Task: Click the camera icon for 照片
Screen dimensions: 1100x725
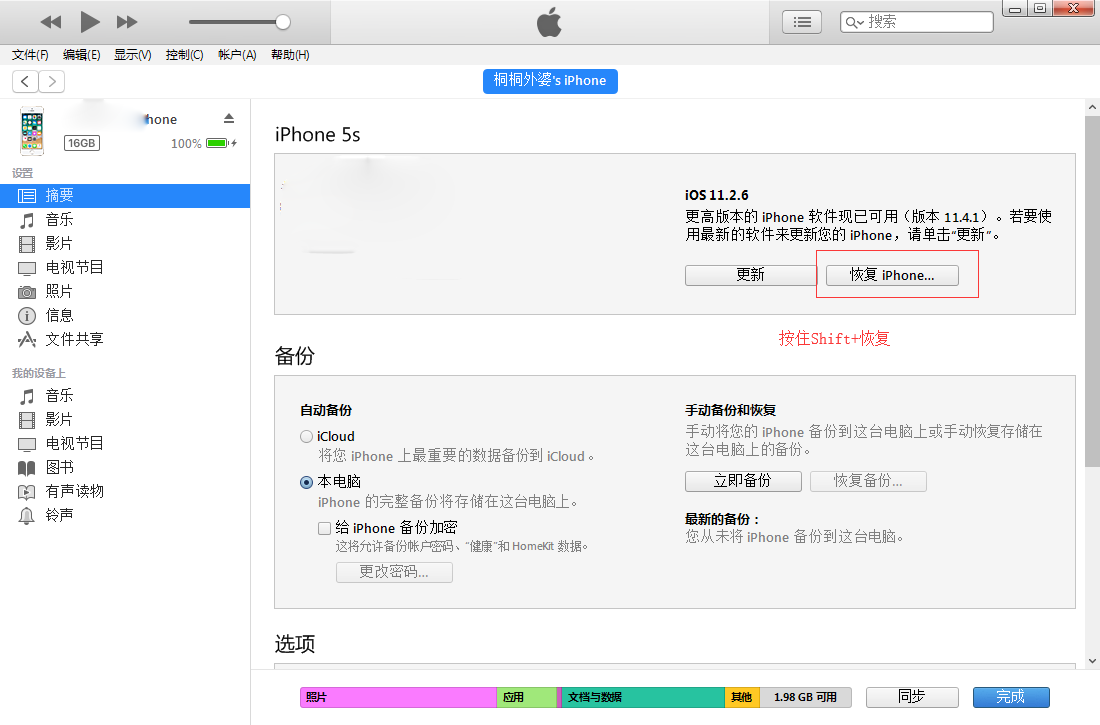Action: click(27, 292)
